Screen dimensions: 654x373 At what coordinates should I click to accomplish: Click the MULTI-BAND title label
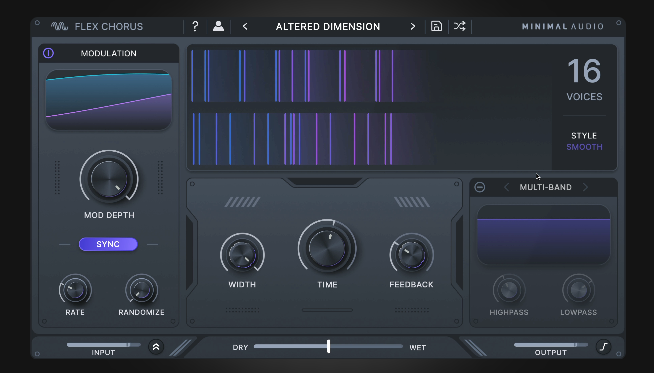[x=546, y=187]
